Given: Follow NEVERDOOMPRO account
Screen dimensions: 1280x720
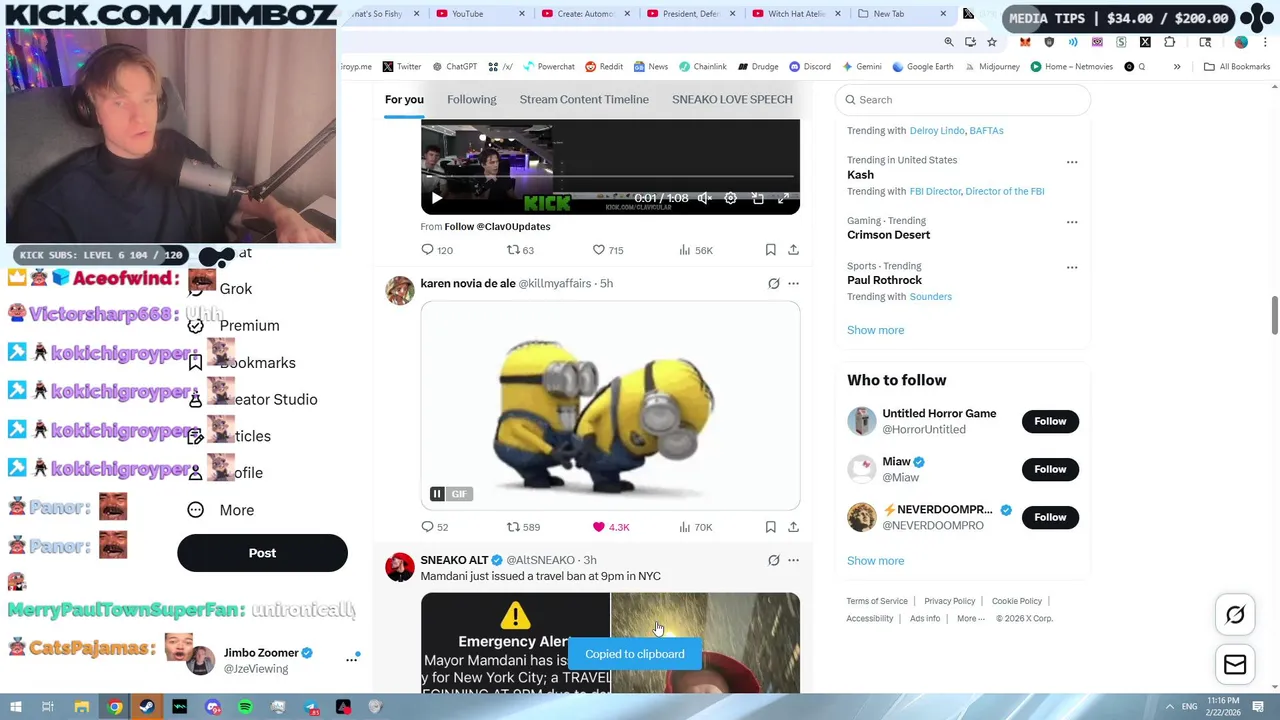Looking at the screenshot, I should [x=1050, y=517].
